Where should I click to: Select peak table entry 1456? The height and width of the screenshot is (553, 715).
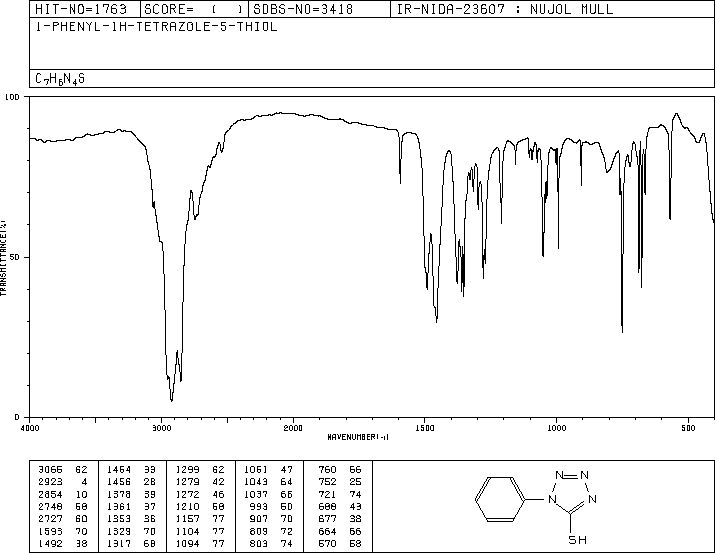119,481
